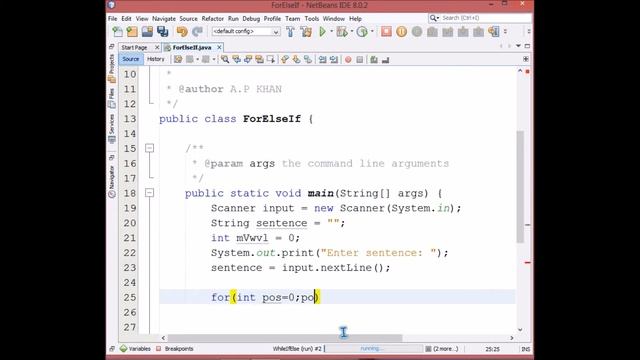Open the Breakpoints window button

coord(175,349)
